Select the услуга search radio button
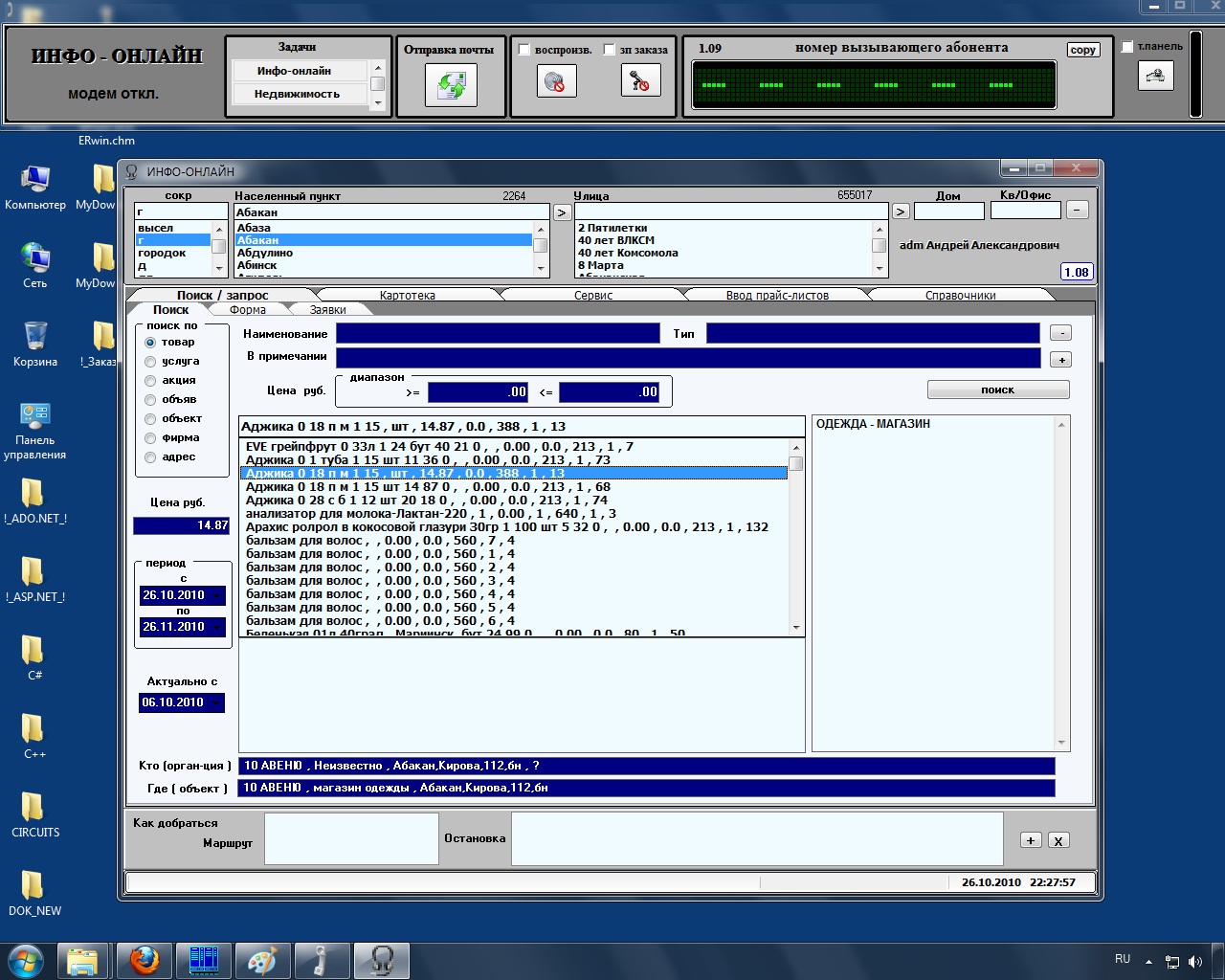The image size is (1225, 980). pyautogui.click(x=150, y=362)
